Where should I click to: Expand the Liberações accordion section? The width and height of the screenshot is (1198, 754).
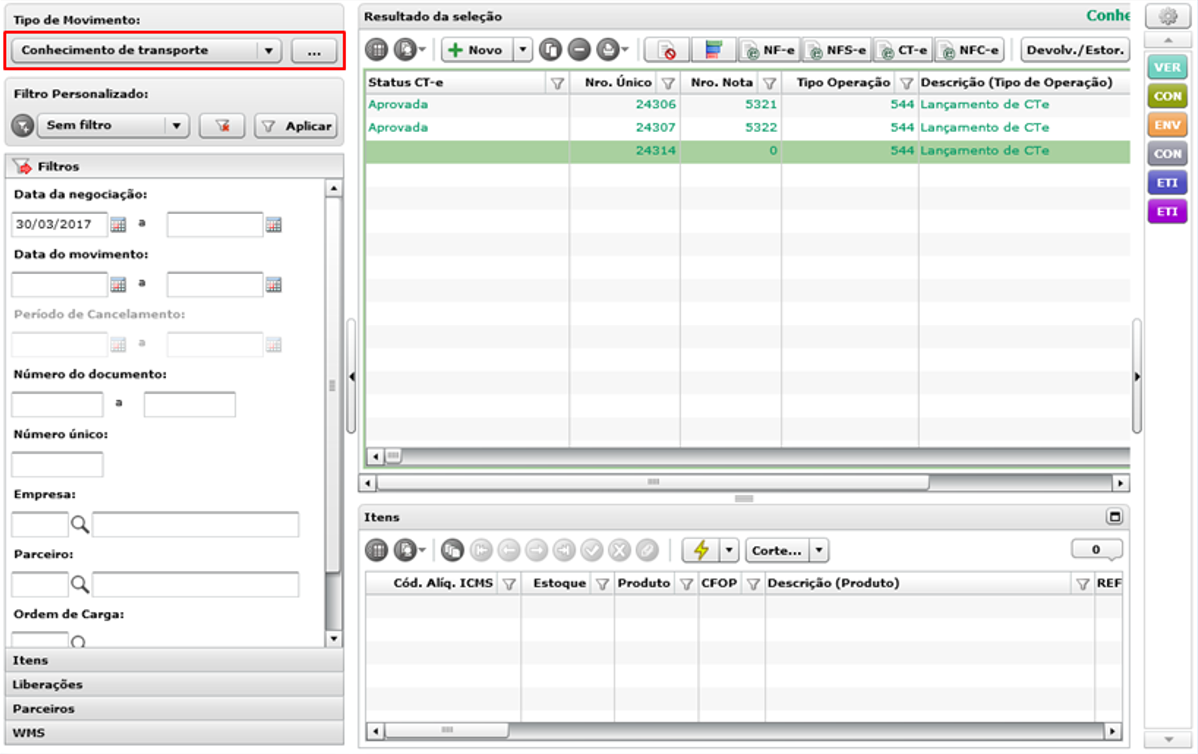[174, 684]
